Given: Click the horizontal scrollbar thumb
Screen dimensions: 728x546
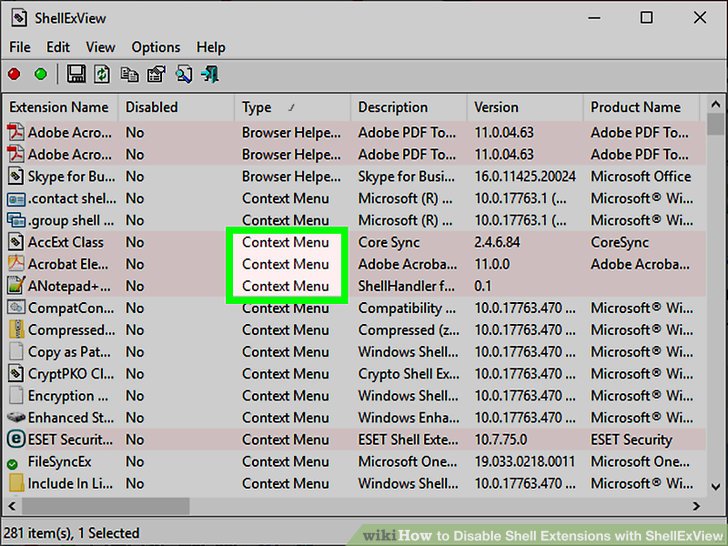Looking at the screenshot, I should tap(105, 506).
